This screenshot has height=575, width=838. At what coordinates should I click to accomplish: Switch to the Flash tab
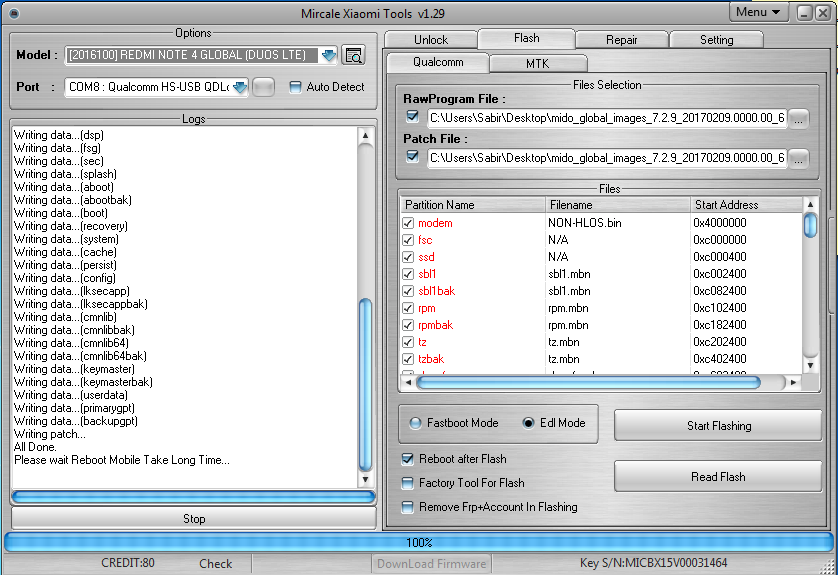point(526,38)
